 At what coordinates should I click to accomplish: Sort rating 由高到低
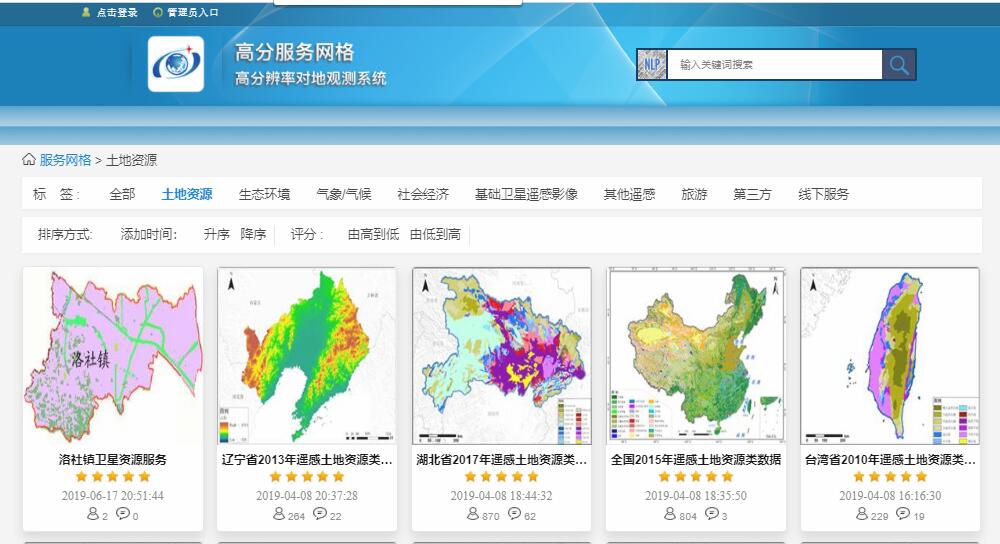pyautogui.click(x=373, y=234)
